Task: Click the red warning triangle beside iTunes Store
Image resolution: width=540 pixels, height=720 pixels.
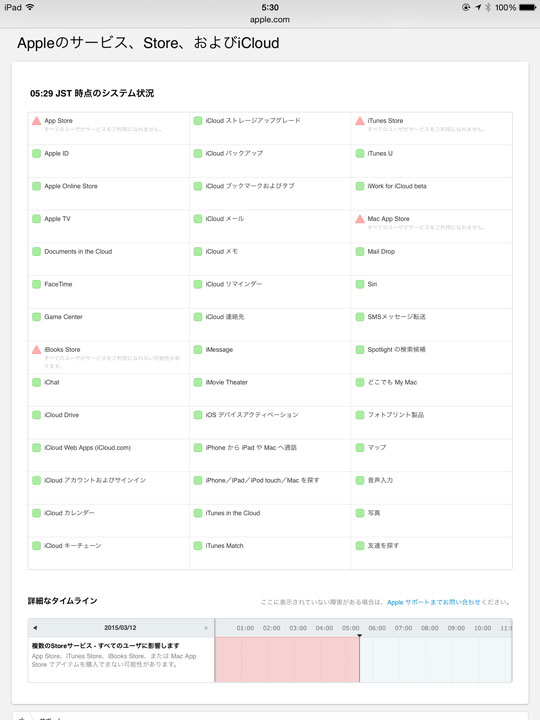Action: tap(360, 121)
